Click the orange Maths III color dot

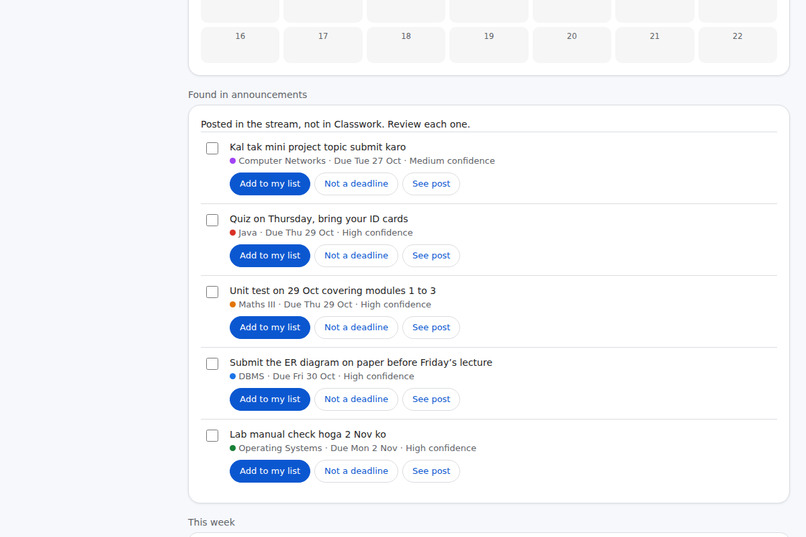click(233, 305)
